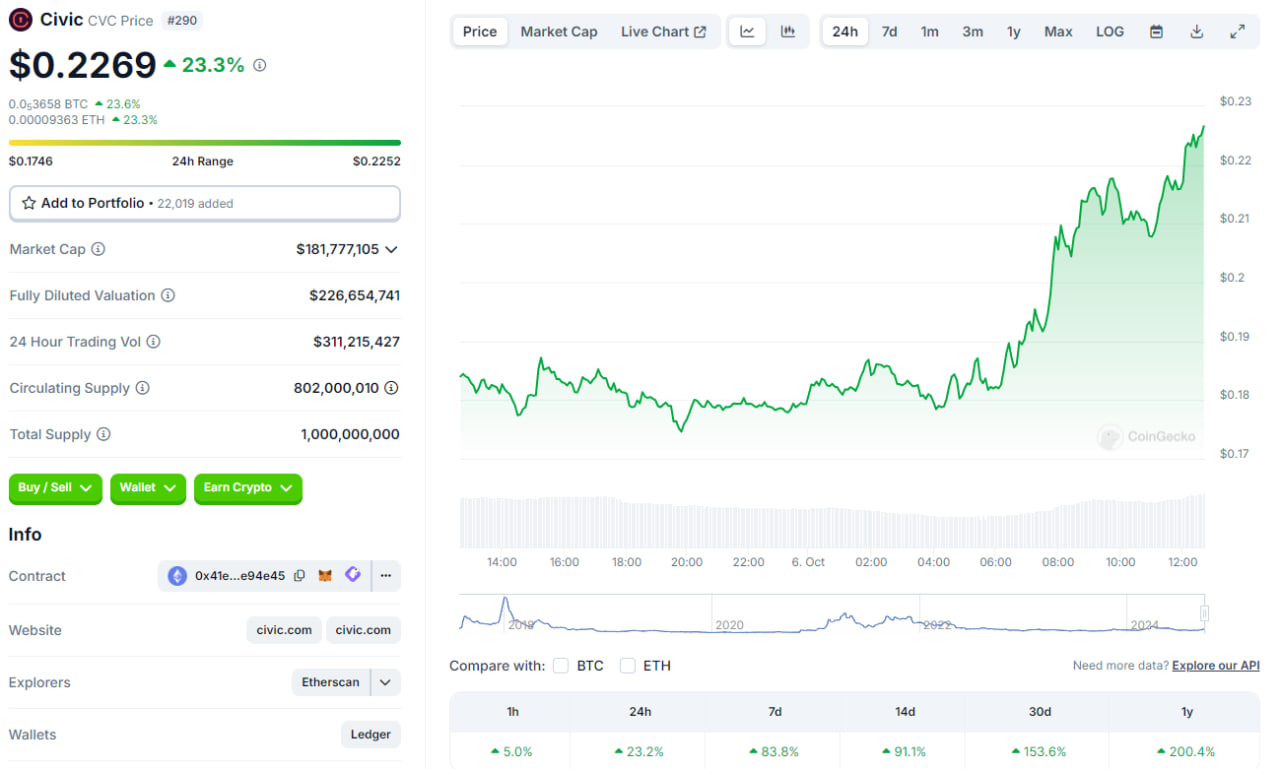Click the #290 rank badge

tap(182, 20)
